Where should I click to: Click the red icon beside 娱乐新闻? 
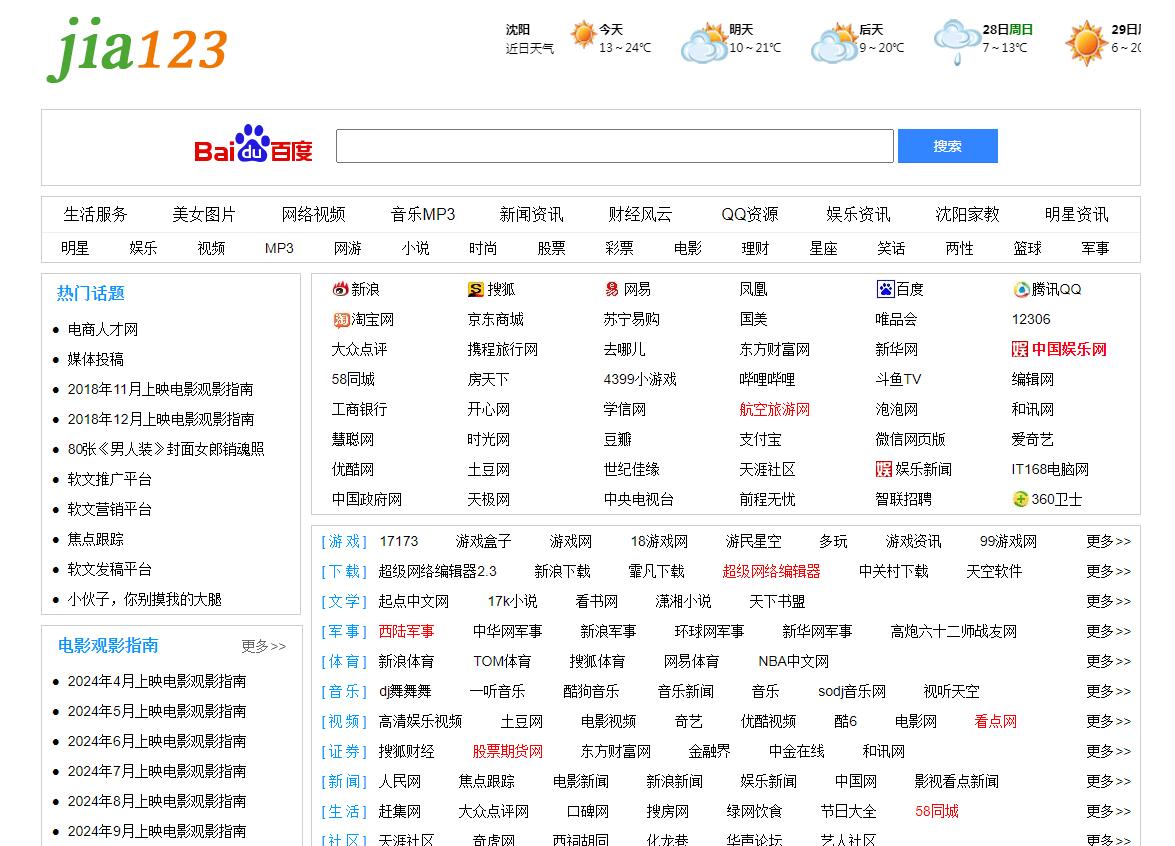883,469
